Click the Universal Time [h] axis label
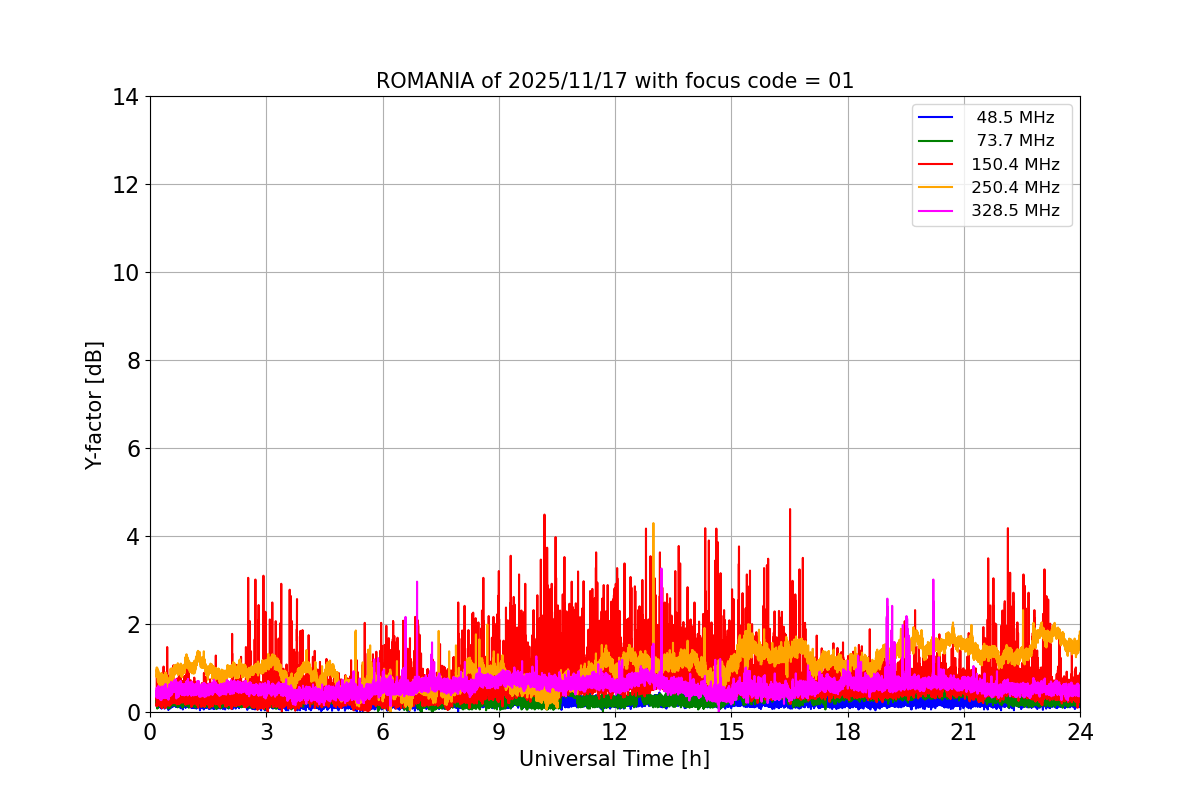 pyautogui.click(x=614, y=759)
